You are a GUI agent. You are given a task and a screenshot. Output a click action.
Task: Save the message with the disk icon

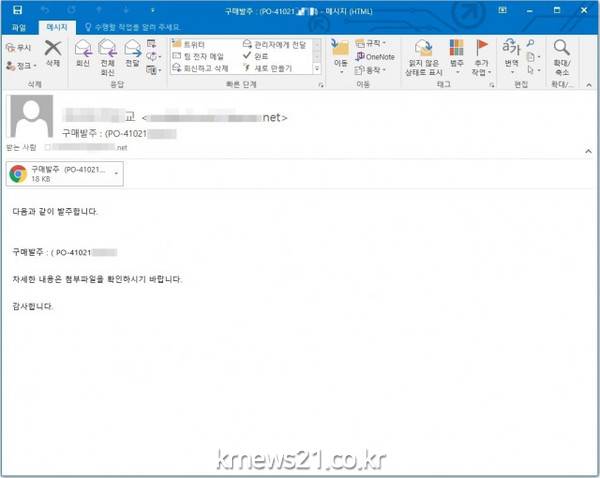click(14, 9)
